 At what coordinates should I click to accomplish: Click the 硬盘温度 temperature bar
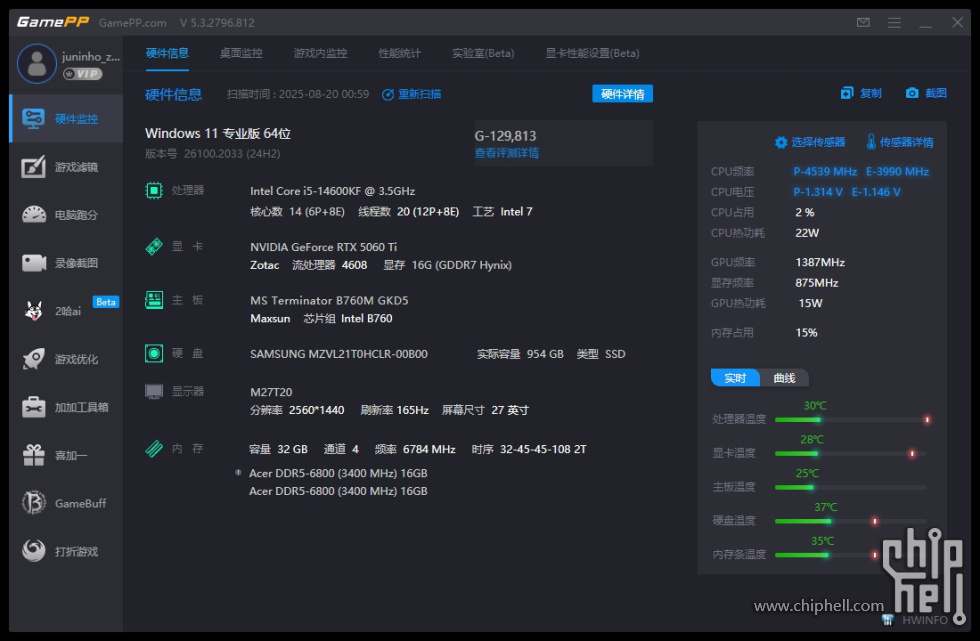pyautogui.click(x=851, y=521)
